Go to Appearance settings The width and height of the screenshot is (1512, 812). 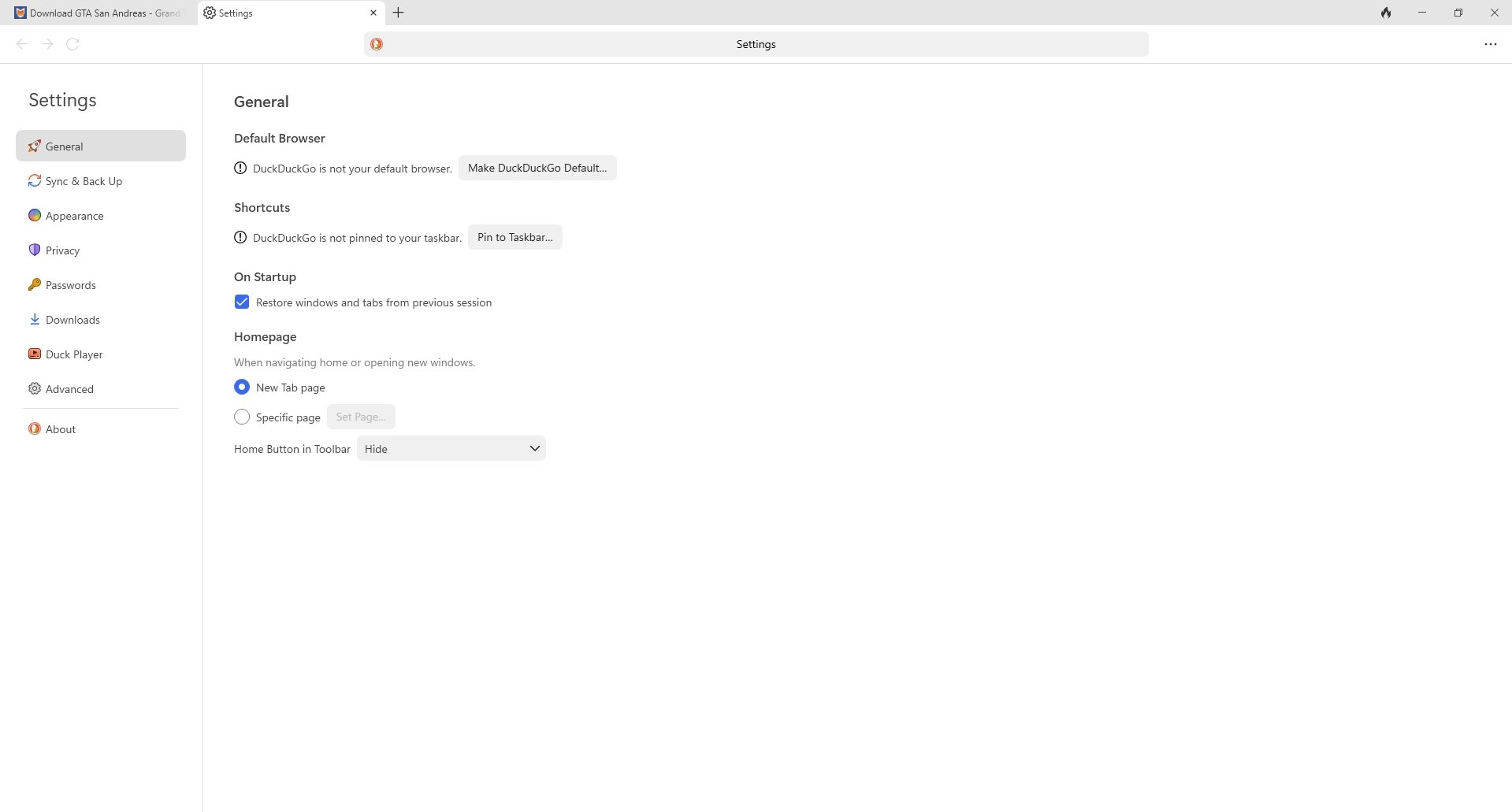pyautogui.click(x=101, y=215)
